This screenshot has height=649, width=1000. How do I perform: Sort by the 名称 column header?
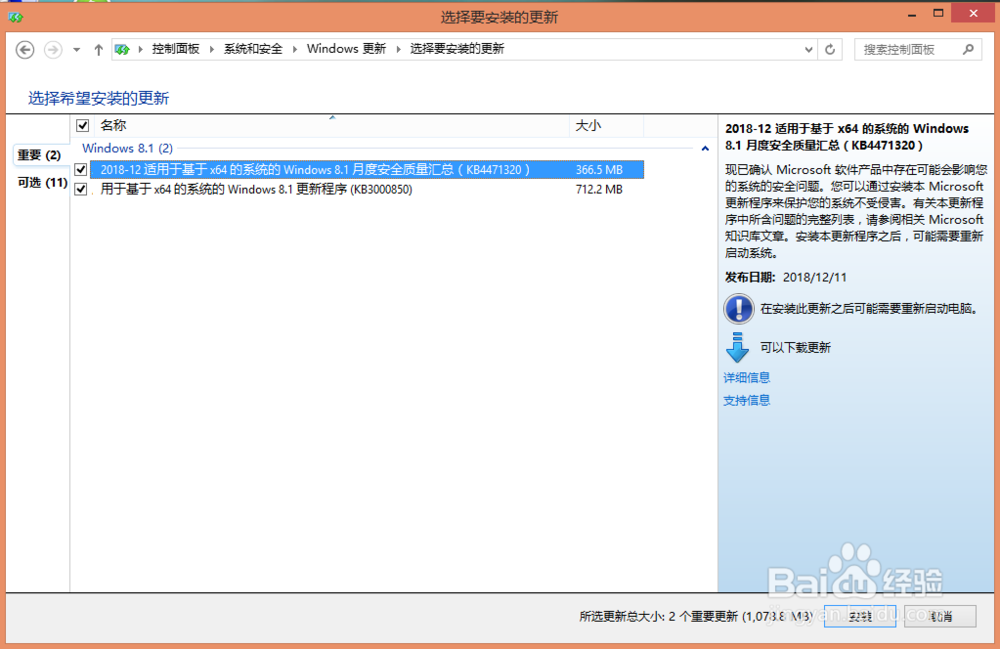(332, 126)
